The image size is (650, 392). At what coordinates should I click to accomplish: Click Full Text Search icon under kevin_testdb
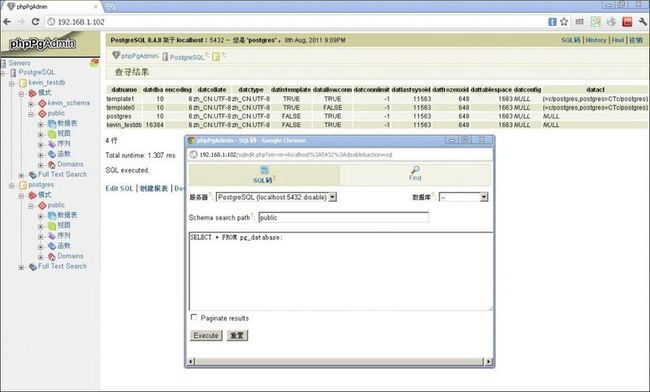33,175
